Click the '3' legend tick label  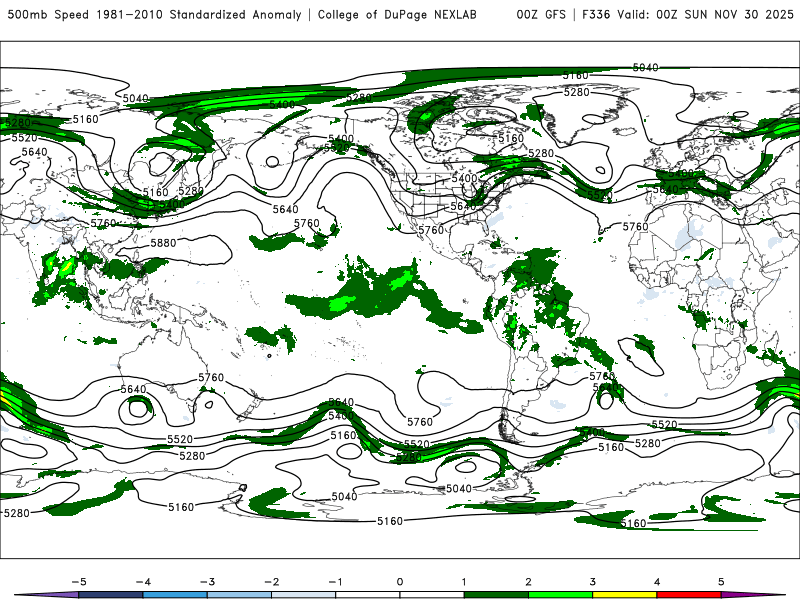(593, 582)
